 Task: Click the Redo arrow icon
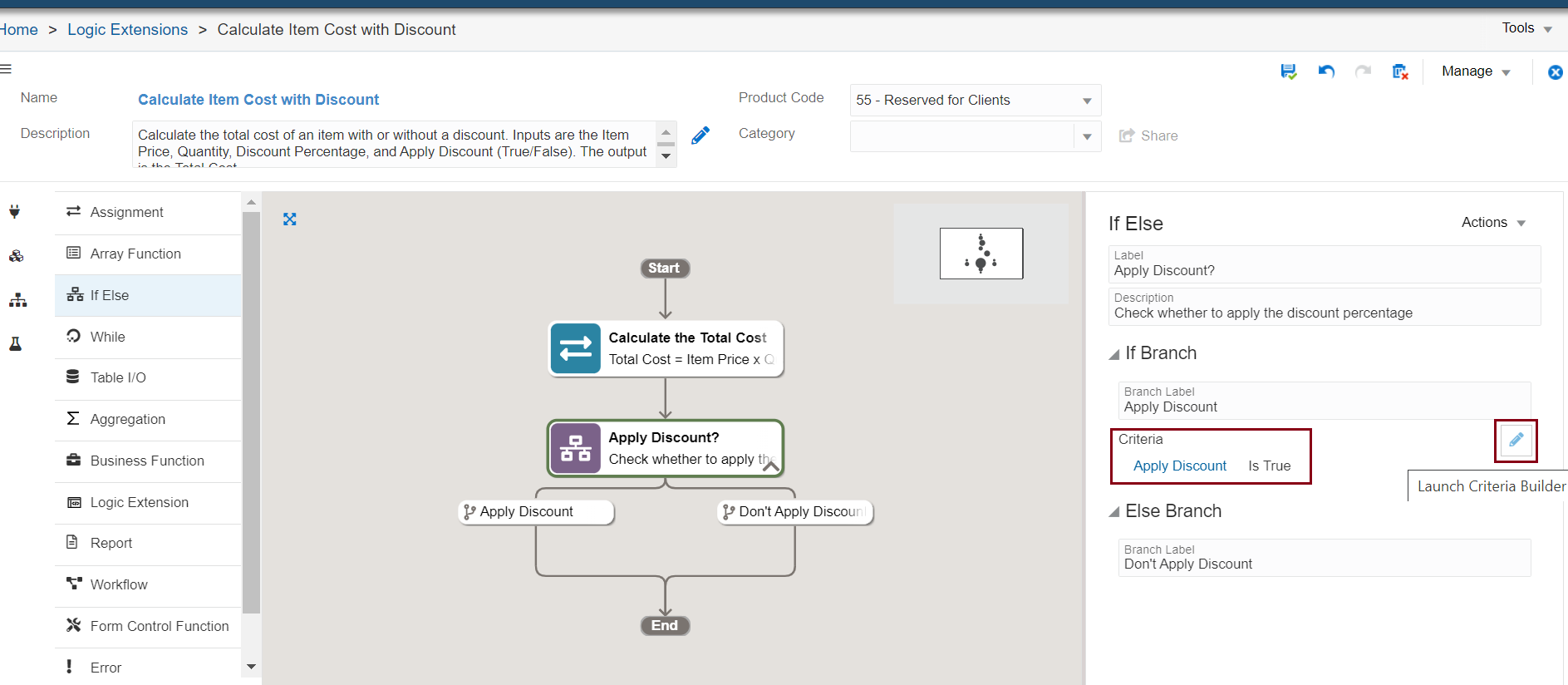click(x=1363, y=71)
